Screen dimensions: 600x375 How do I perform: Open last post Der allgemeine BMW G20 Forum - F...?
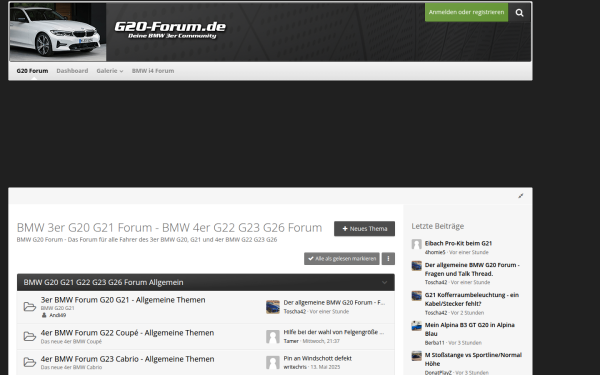pyautogui.click(x=334, y=303)
